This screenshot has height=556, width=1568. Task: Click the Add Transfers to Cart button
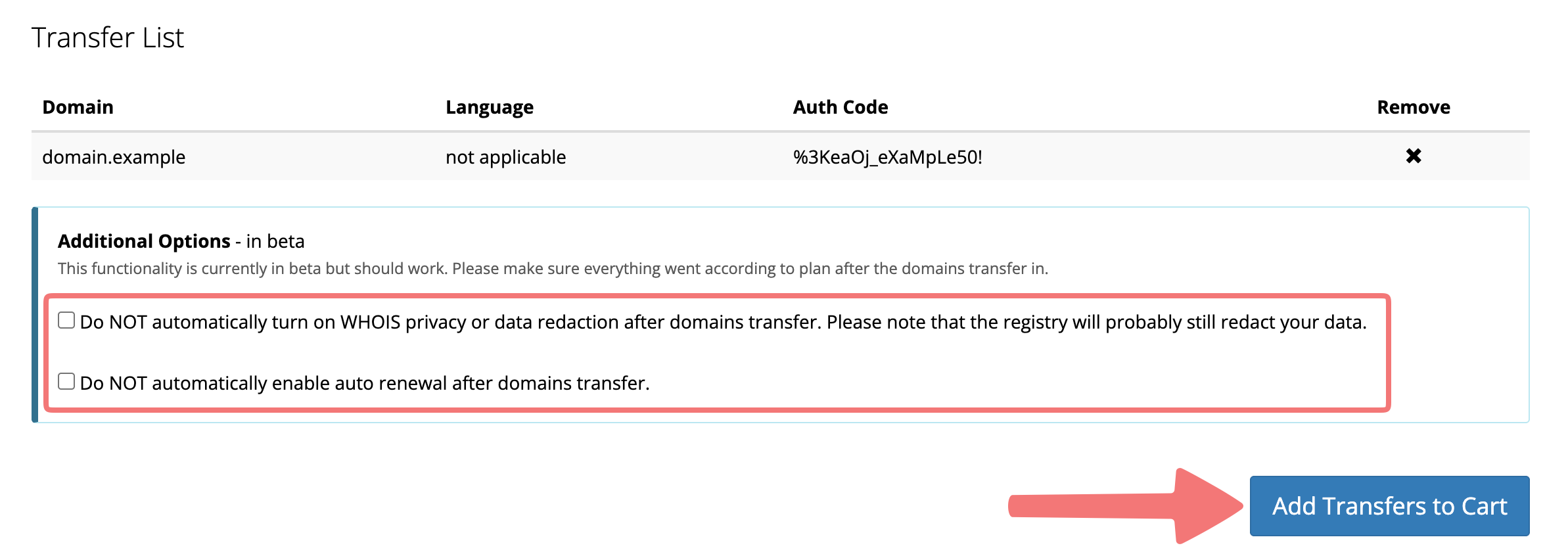coord(1389,506)
